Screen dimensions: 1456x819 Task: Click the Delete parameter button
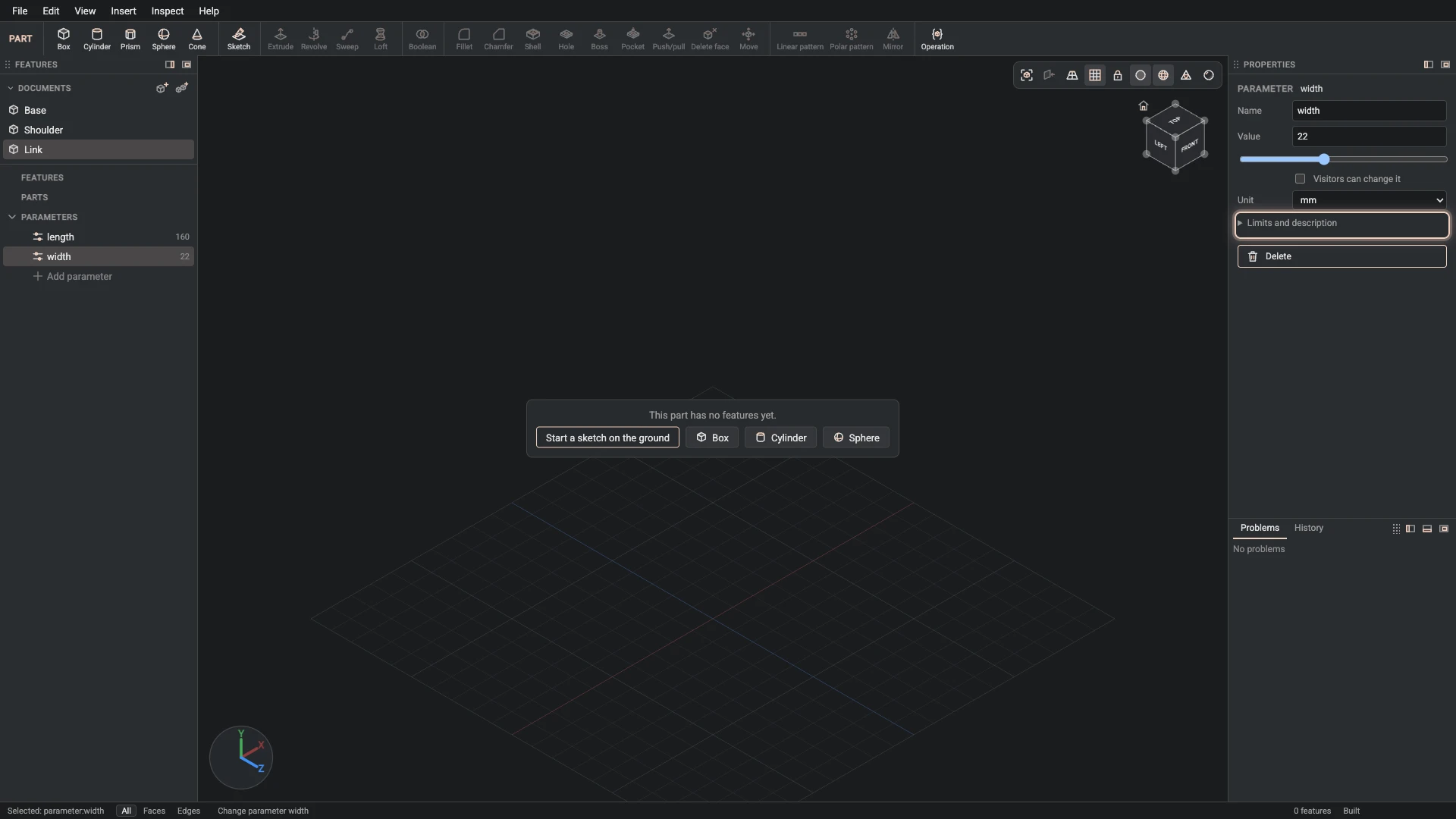pos(1342,256)
